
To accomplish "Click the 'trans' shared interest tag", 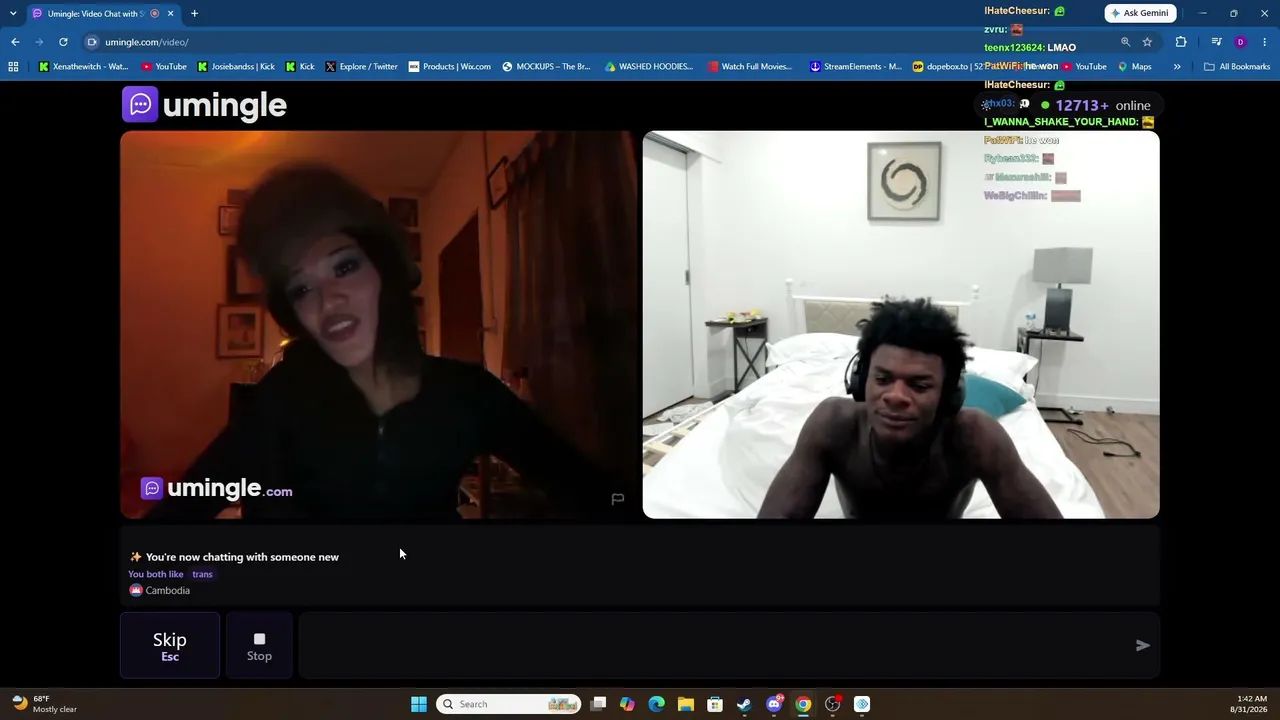I will [x=202, y=574].
